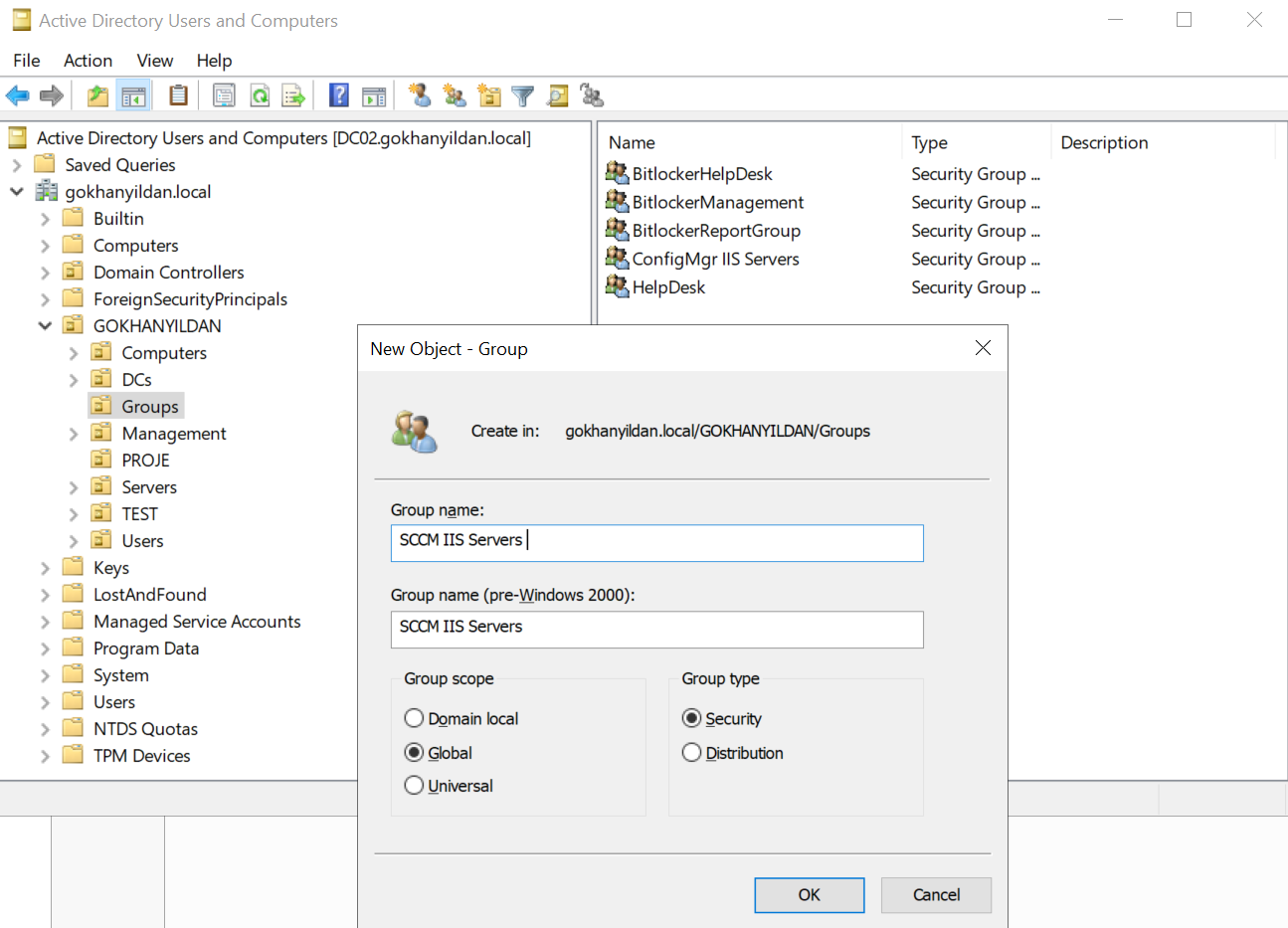The image size is (1288, 928).
Task: Click the filter funnel toolbar icon
Action: tap(522, 95)
